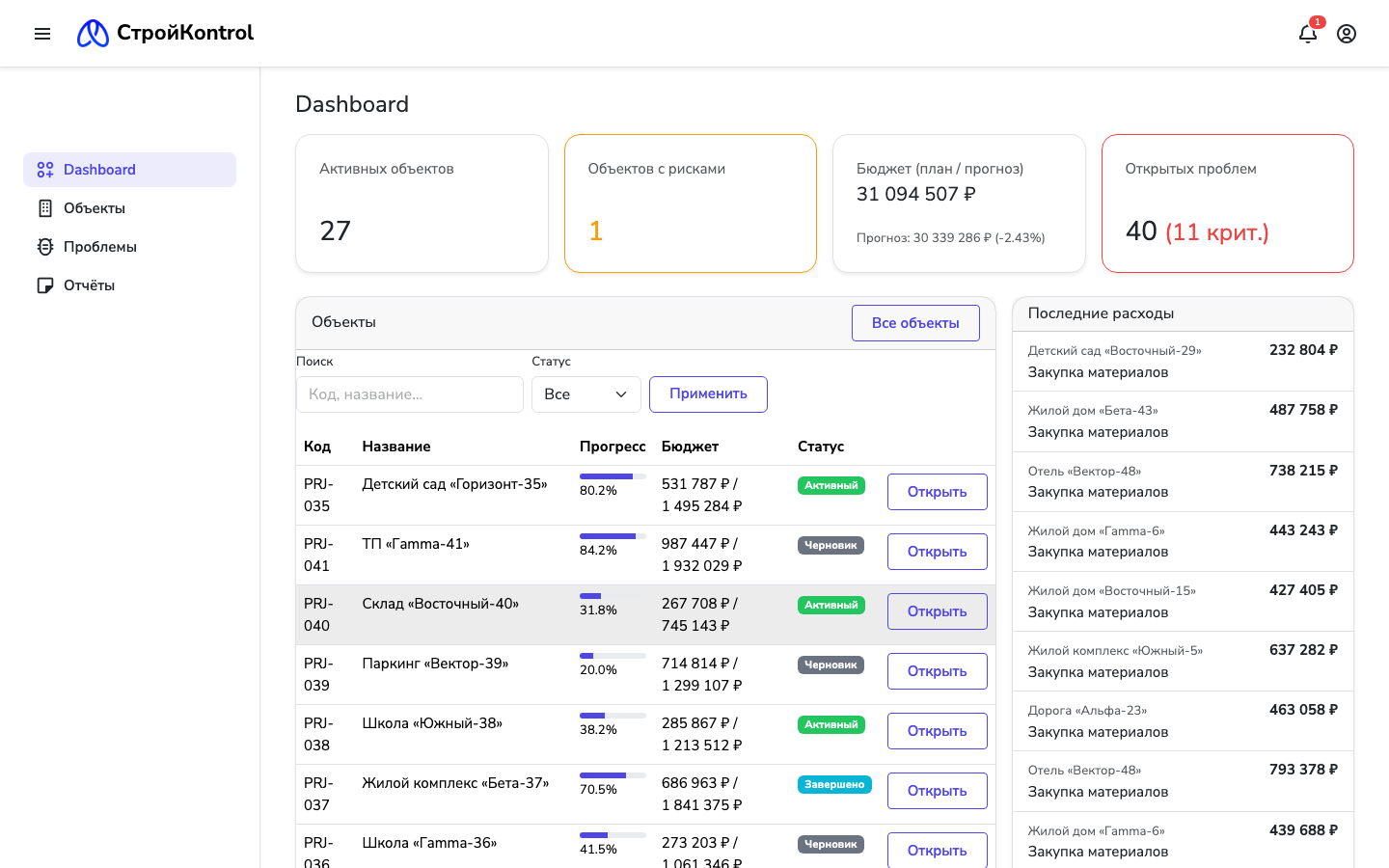Click the Название column header
Screen dimensions: 1389x868
(396, 447)
